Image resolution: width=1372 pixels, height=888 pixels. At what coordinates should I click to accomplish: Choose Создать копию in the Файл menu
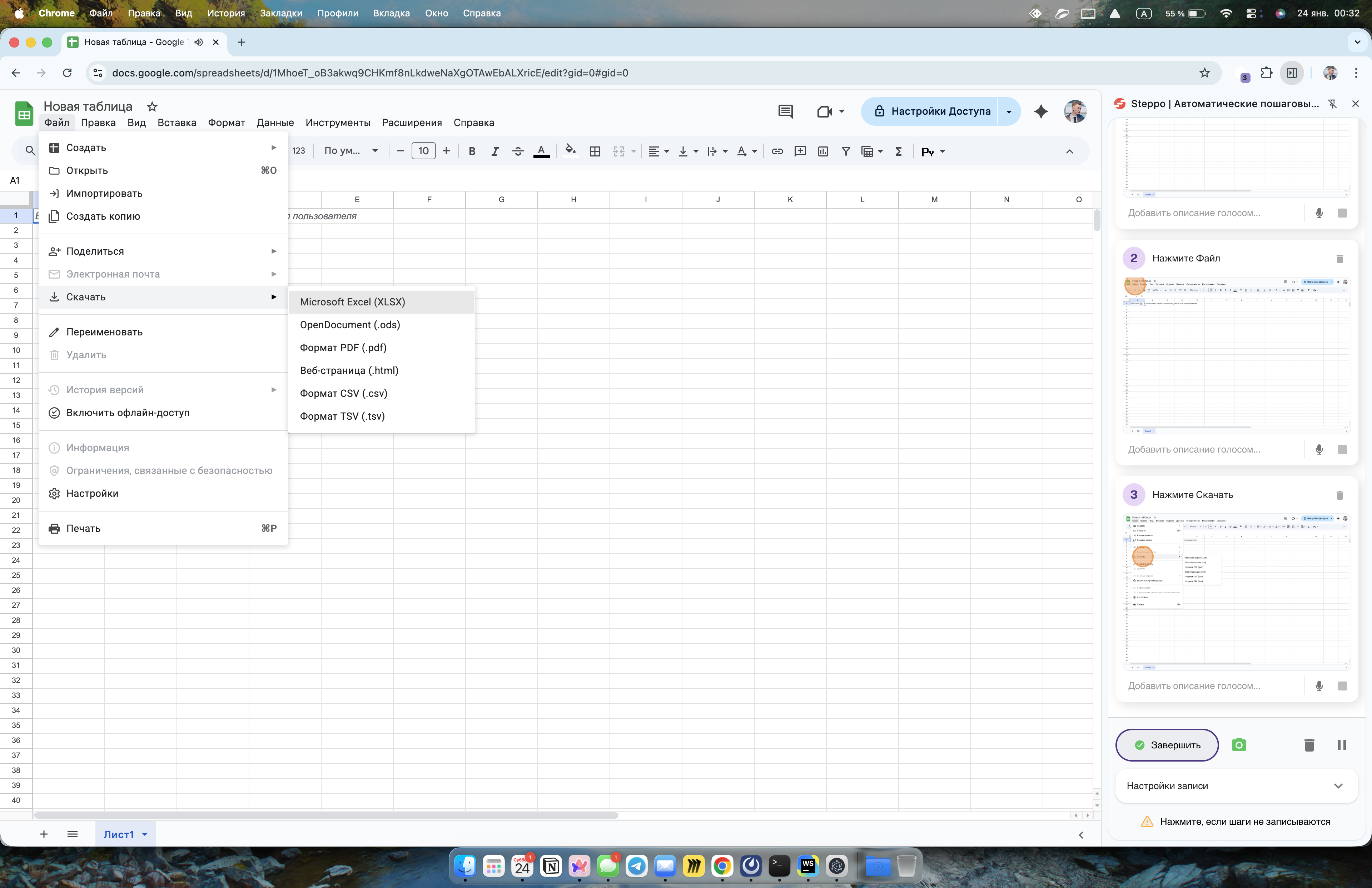[x=103, y=216]
